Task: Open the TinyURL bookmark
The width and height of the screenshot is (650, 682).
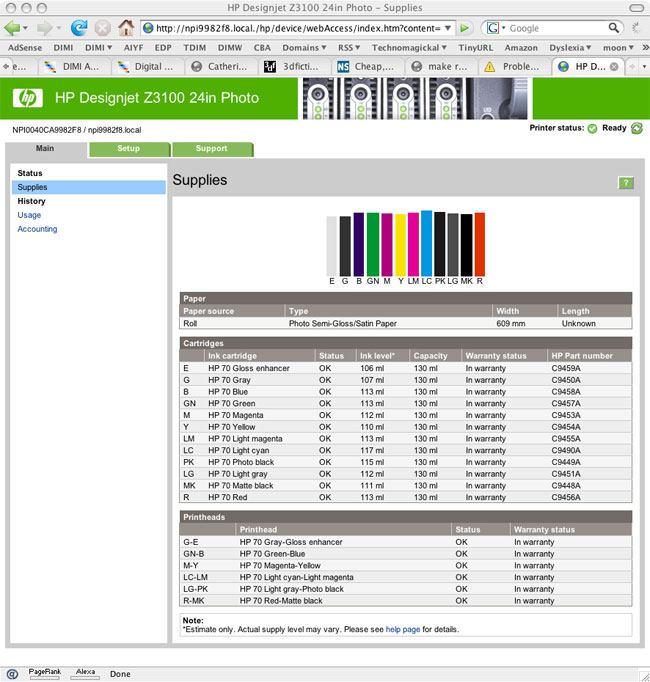Action: (x=476, y=47)
